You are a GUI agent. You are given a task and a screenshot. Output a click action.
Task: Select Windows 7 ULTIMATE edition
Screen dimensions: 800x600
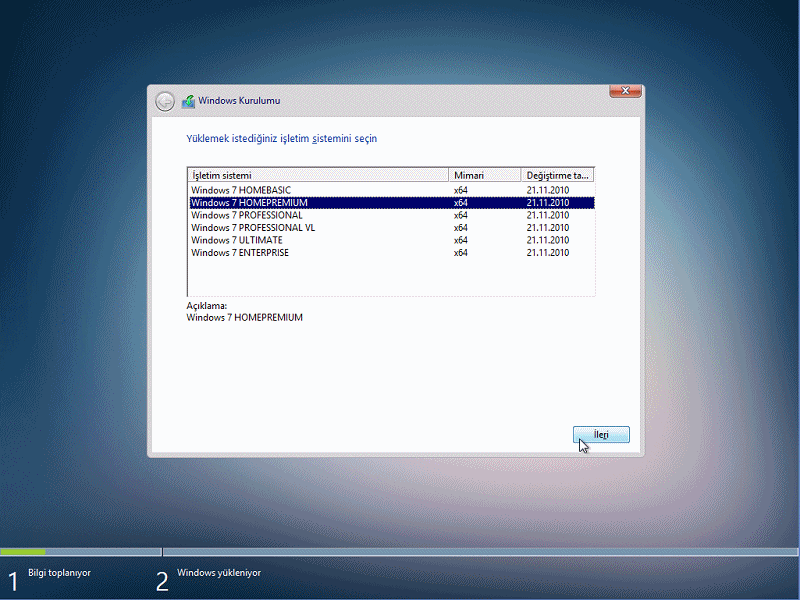(x=392, y=240)
